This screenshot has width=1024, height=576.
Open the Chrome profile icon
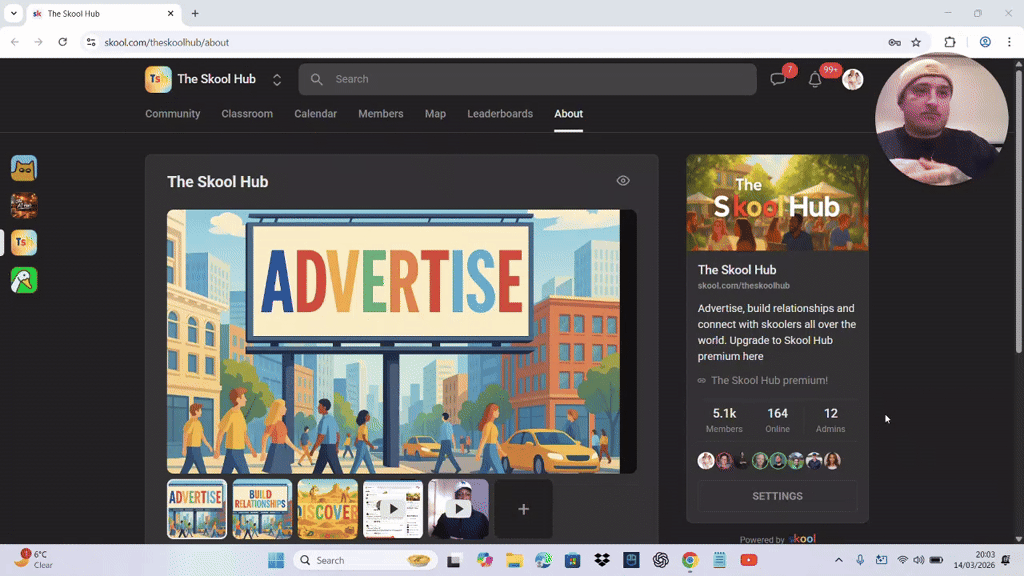[985, 42]
